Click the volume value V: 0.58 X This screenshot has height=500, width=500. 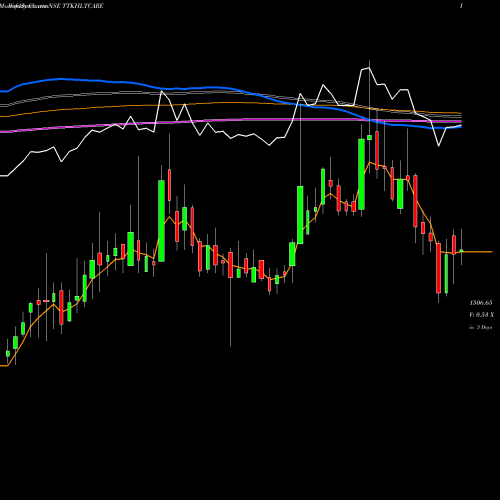point(481,315)
